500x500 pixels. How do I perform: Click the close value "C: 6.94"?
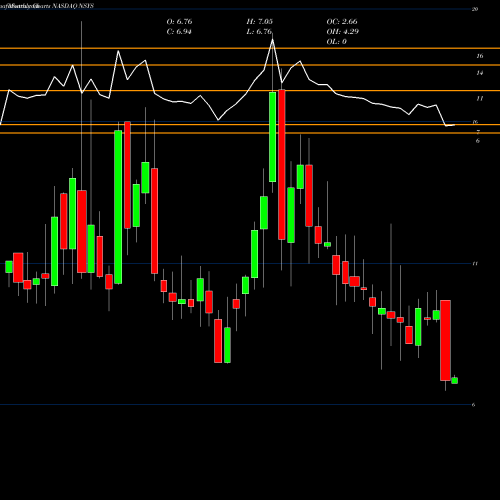[x=179, y=32]
